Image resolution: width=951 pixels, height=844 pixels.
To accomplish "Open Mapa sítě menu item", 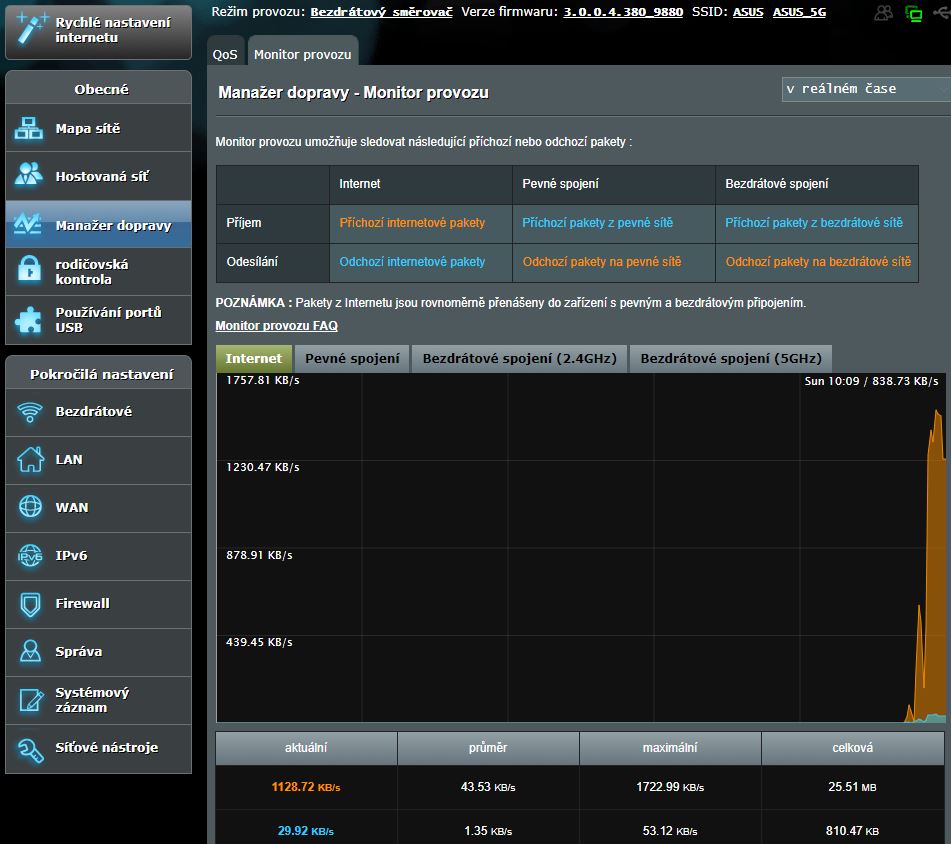I will (x=98, y=128).
